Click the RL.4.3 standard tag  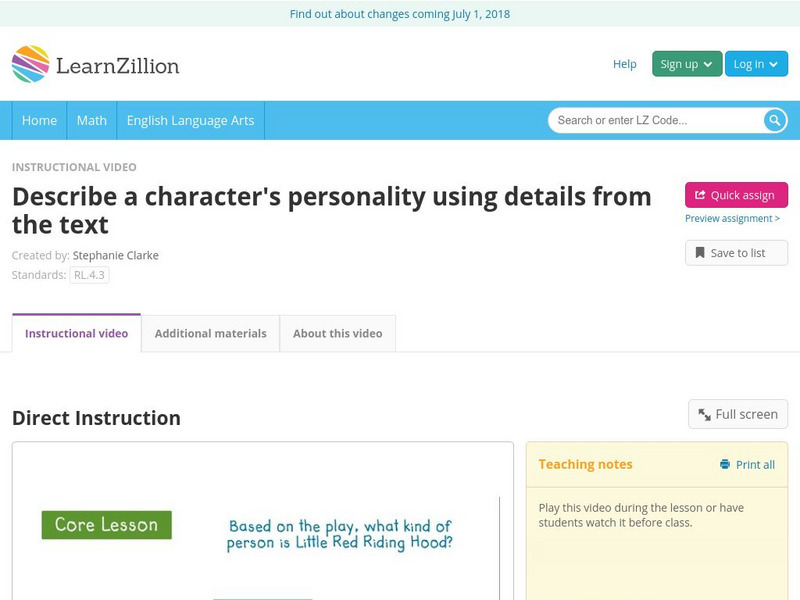(89, 275)
